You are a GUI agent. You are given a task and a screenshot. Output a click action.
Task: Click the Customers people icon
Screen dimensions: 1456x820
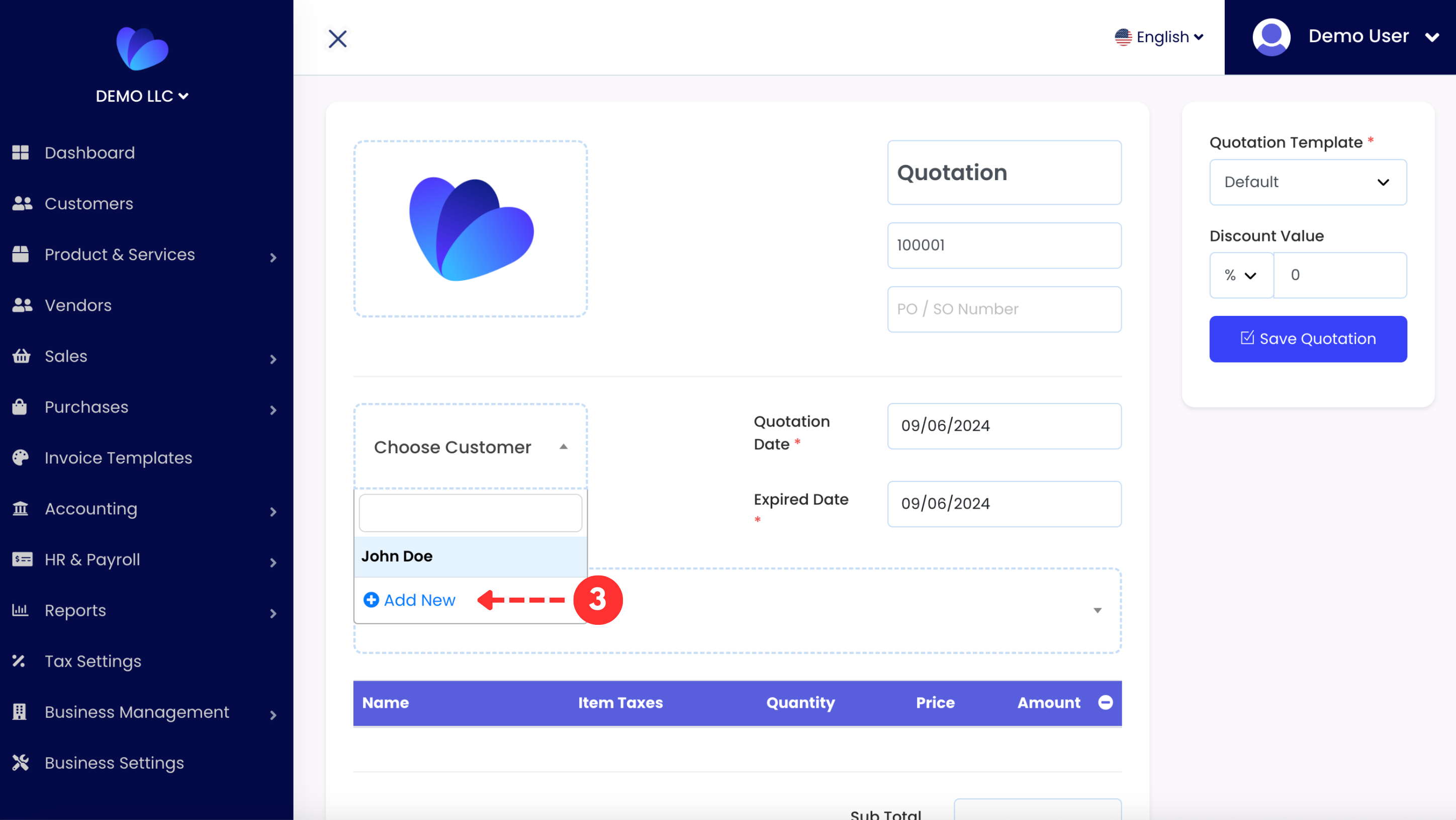click(22, 204)
